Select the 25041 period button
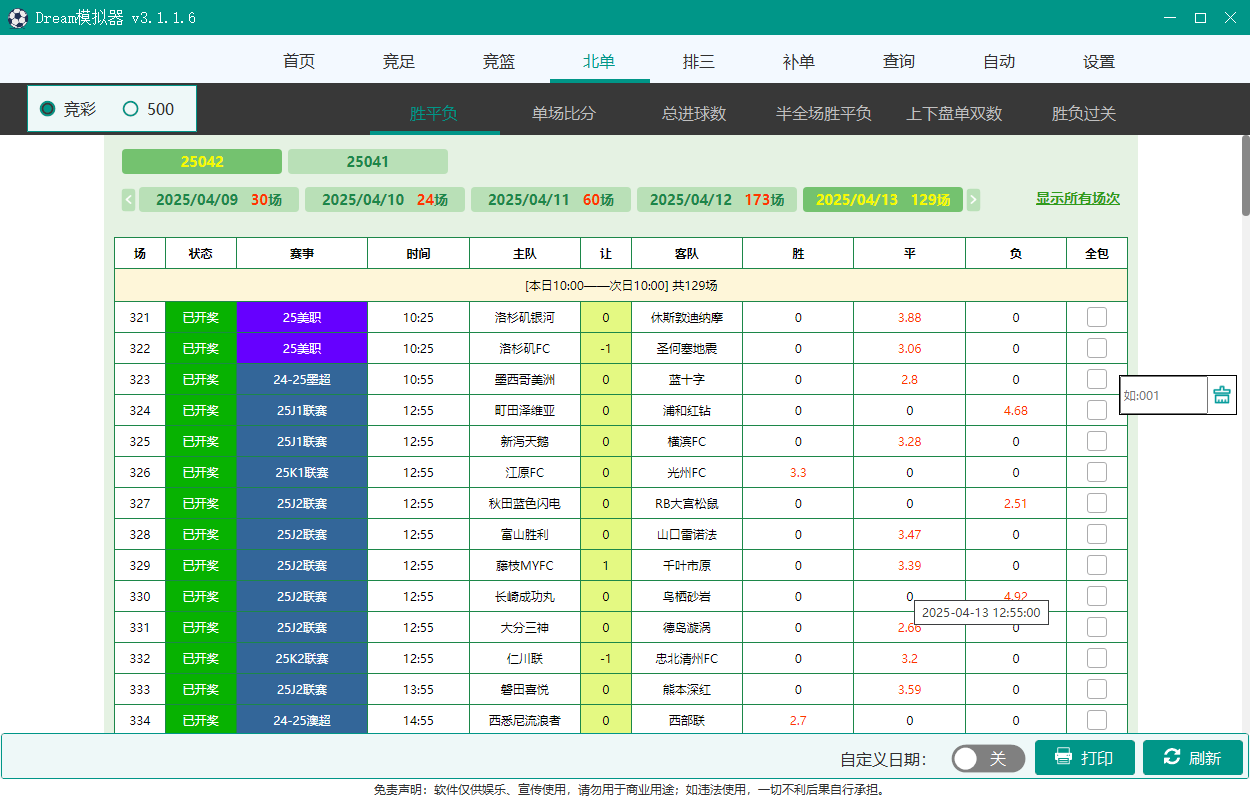1250x800 pixels. point(367,161)
